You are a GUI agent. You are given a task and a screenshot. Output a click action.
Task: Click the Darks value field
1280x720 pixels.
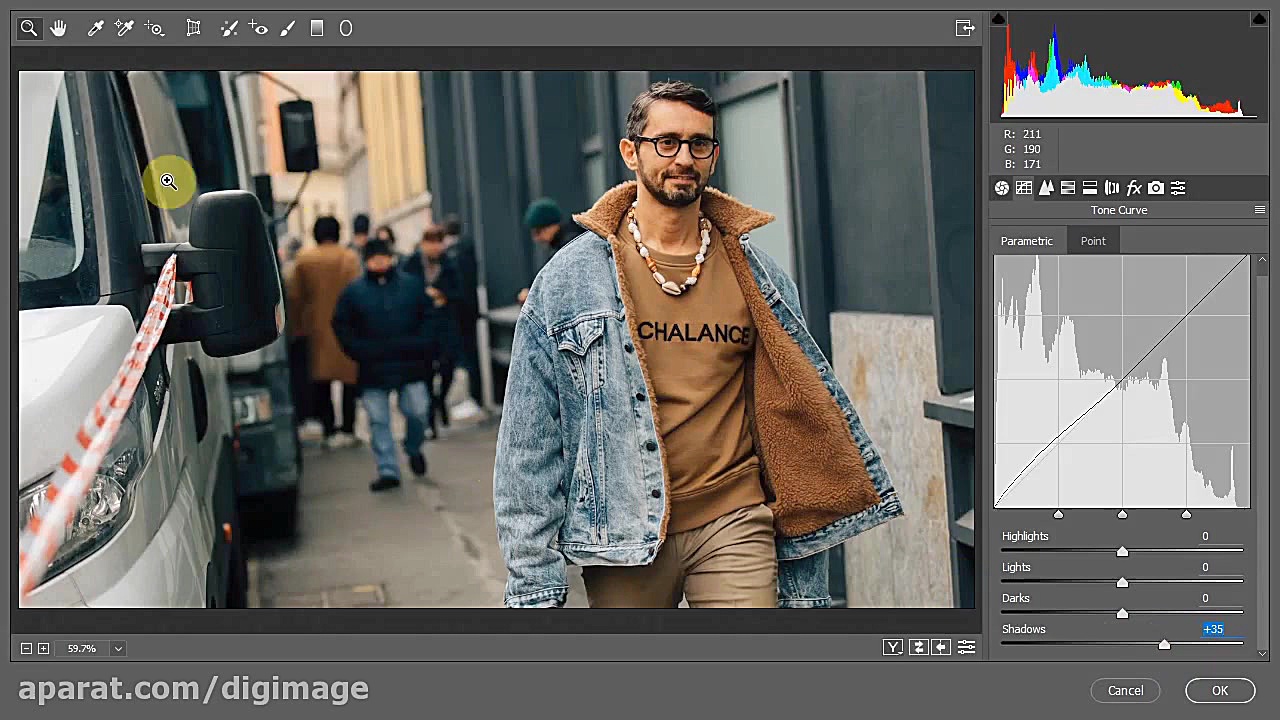[1215, 598]
